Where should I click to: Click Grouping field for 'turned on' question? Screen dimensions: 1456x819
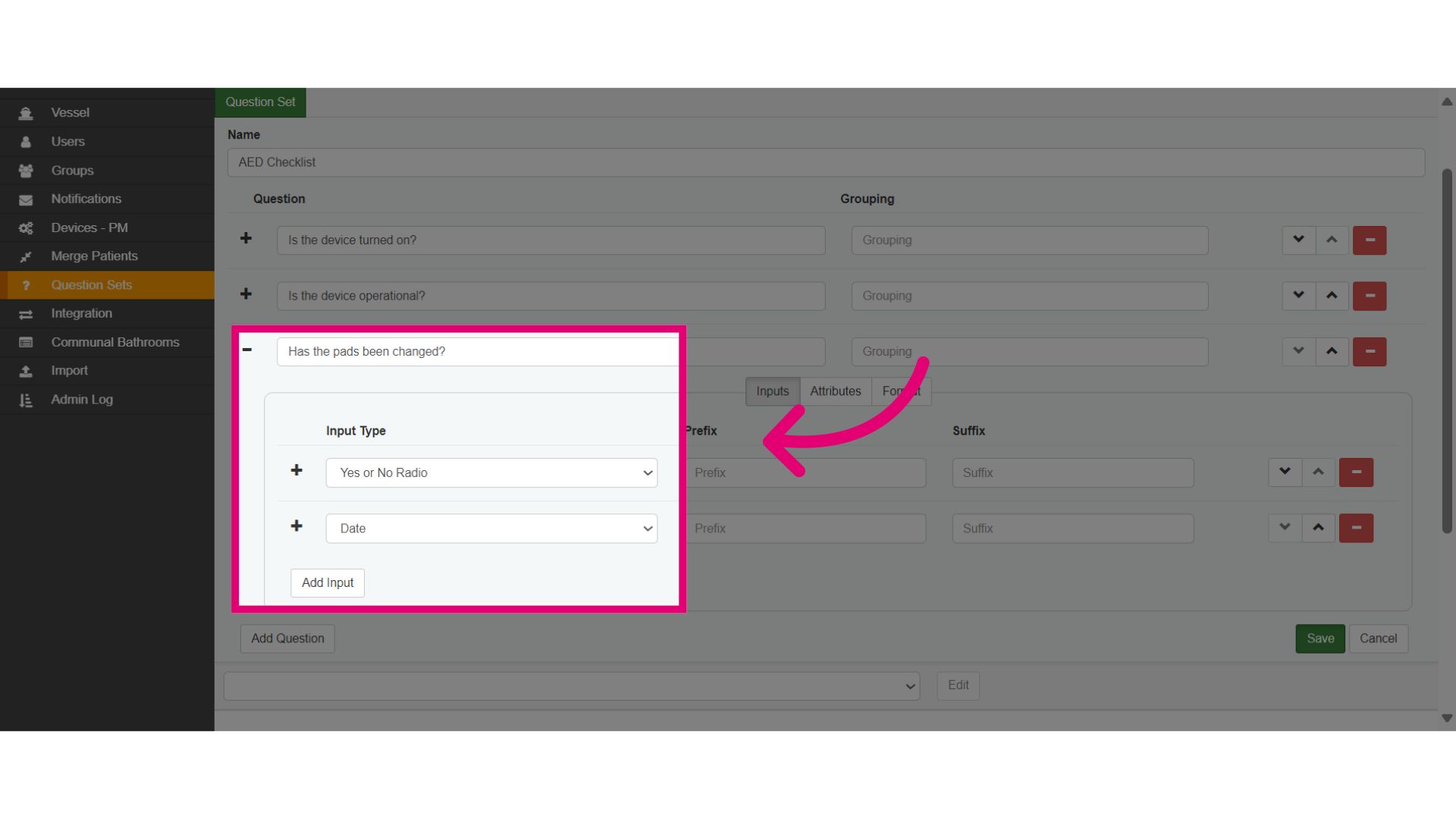(1029, 240)
